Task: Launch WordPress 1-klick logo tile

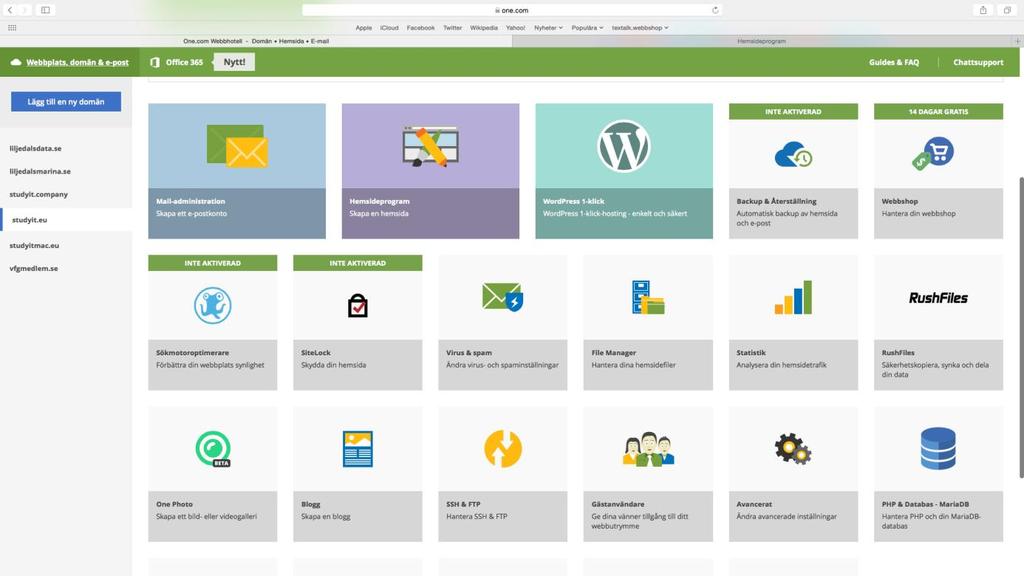Action: pos(624,146)
